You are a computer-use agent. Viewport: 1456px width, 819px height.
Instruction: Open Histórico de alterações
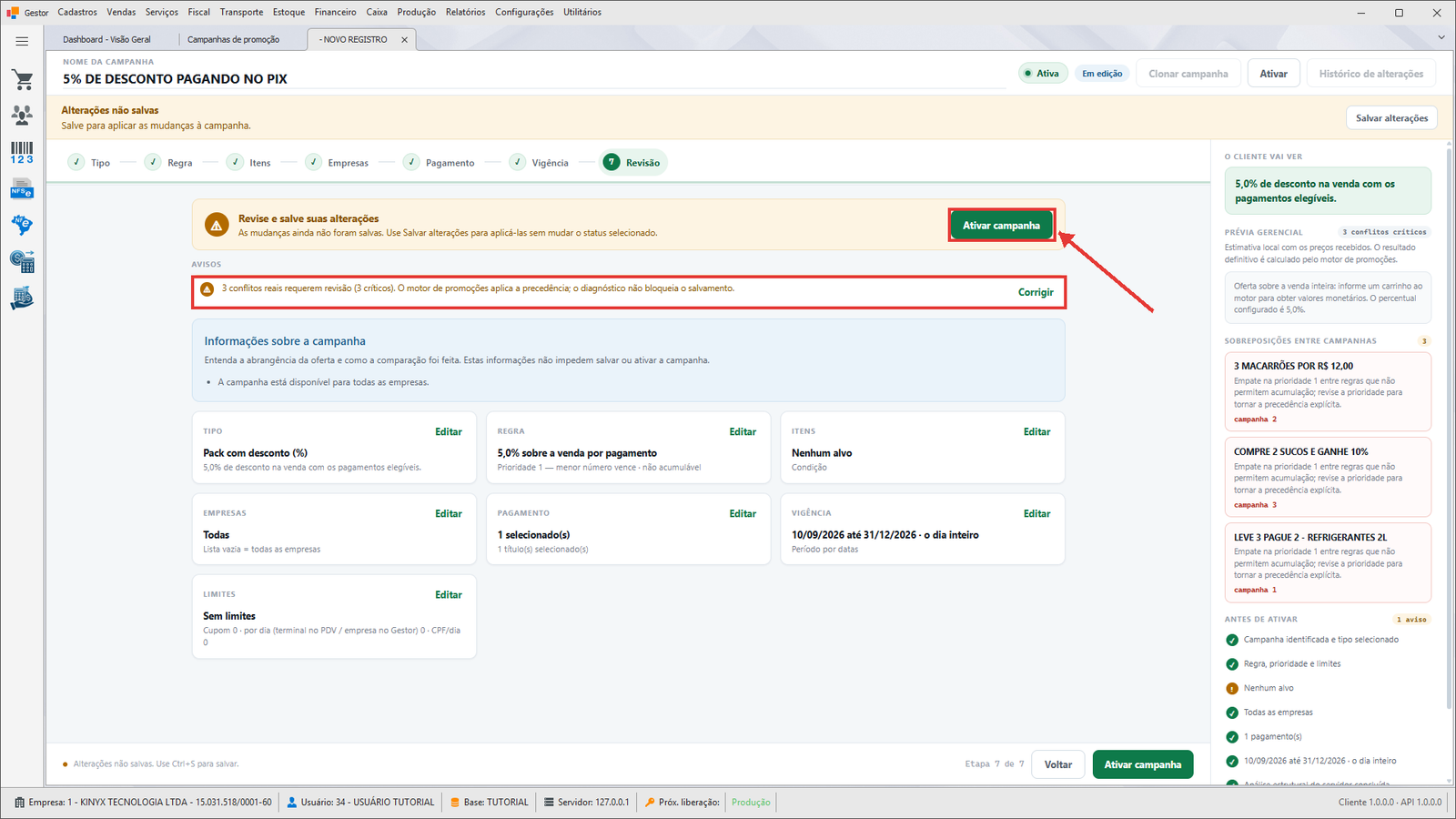(1371, 74)
